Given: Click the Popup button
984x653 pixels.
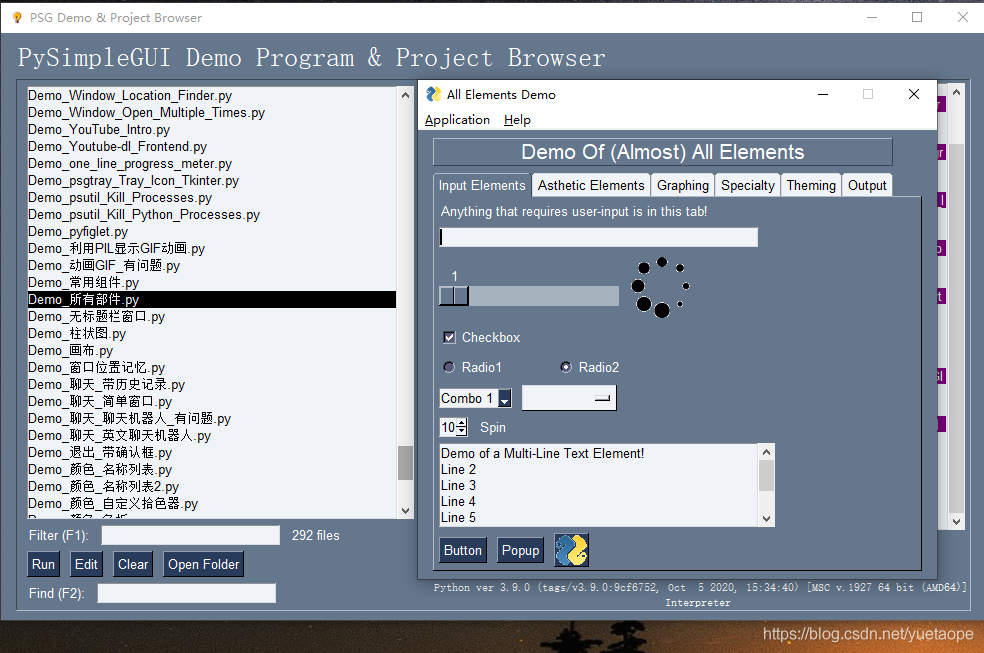Looking at the screenshot, I should (x=520, y=550).
